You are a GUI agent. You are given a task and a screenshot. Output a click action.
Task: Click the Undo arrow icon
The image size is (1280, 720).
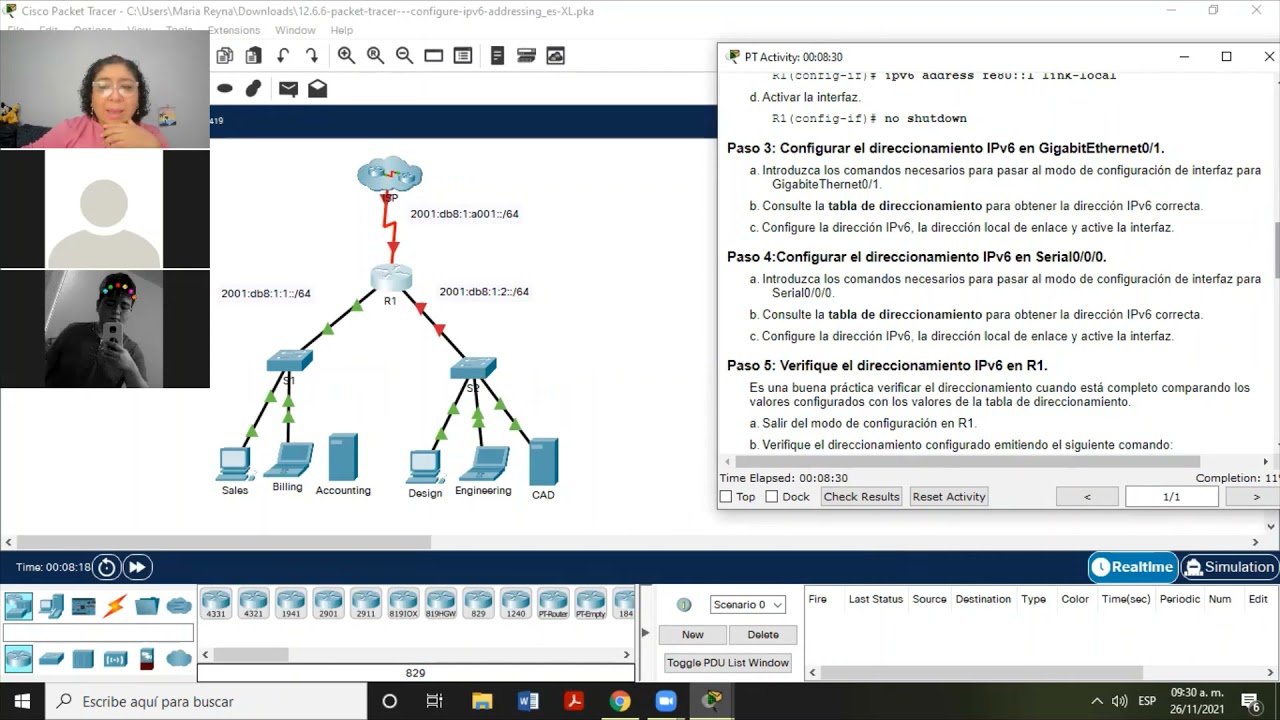click(x=283, y=56)
